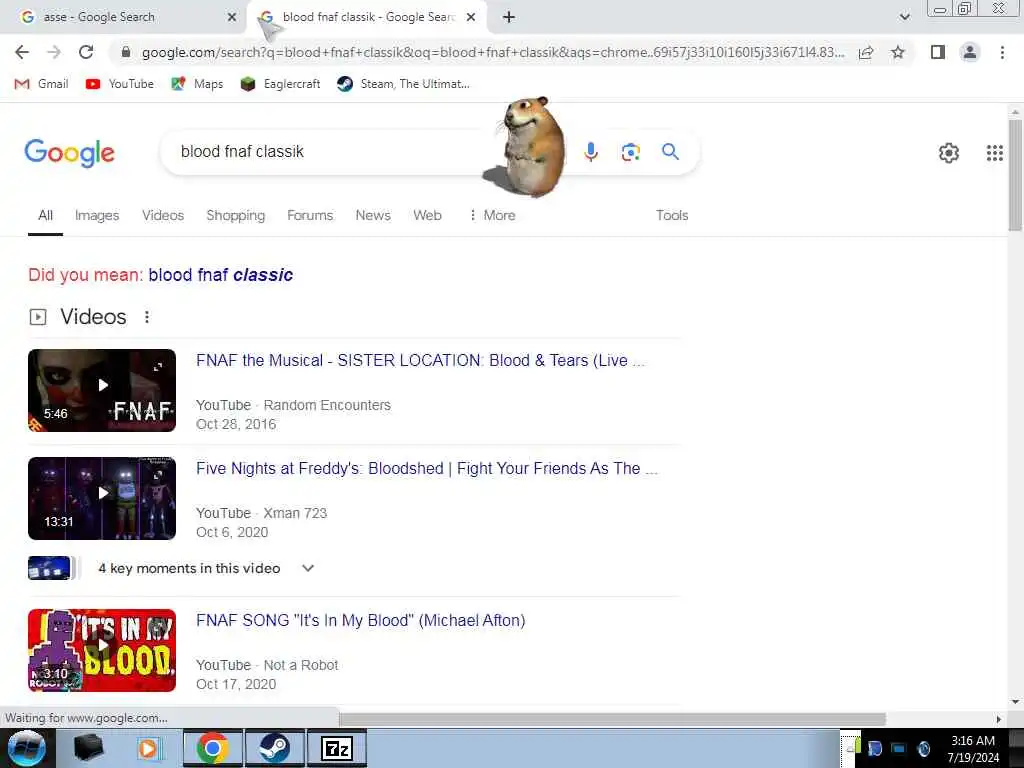Viewport: 1024px width, 768px height.
Task: Open the Google apps grid
Action: 995,153
